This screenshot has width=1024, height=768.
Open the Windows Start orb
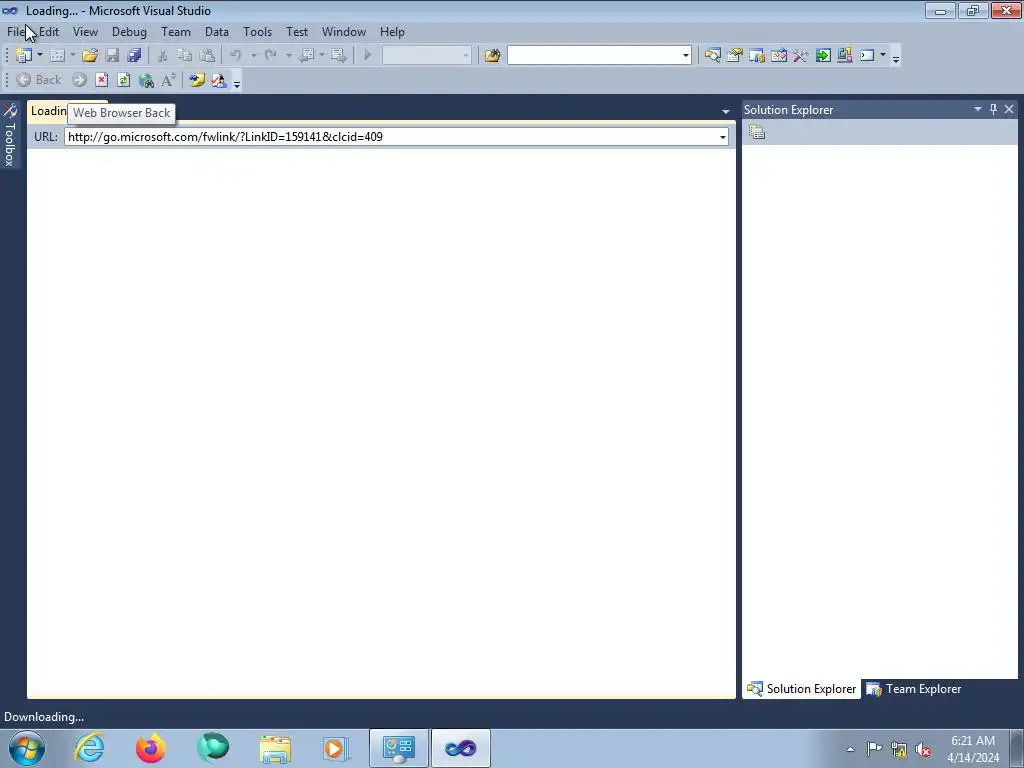(27, 748)
